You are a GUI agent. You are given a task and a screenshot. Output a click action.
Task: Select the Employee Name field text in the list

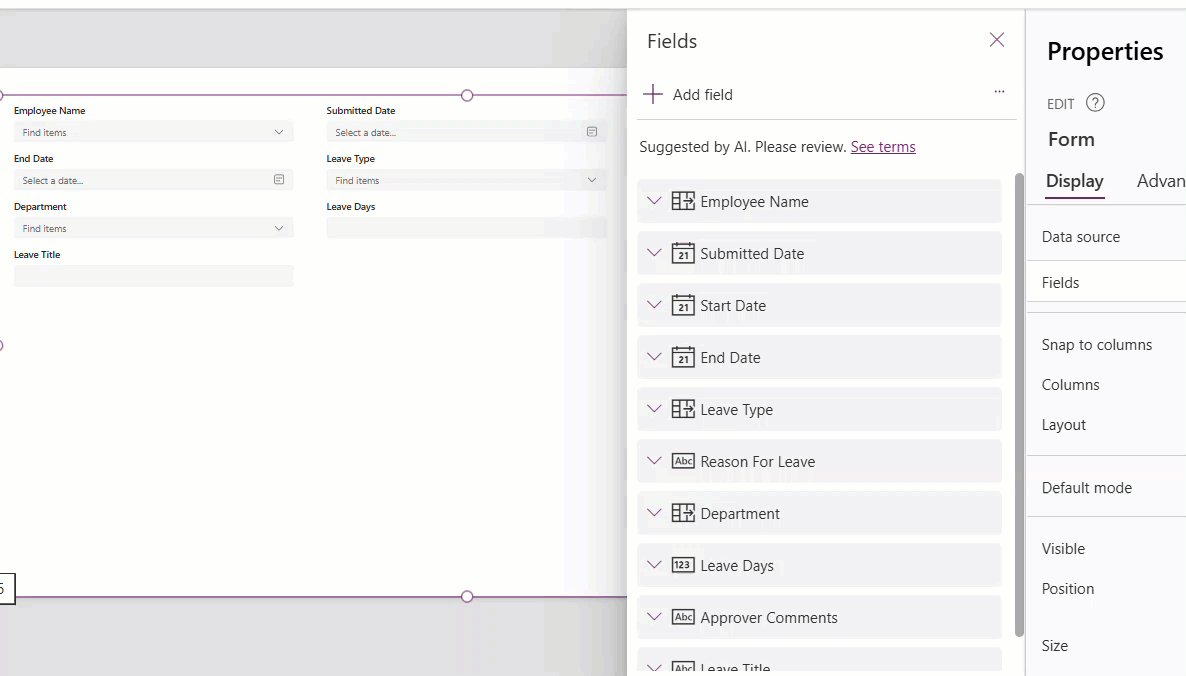754,202
